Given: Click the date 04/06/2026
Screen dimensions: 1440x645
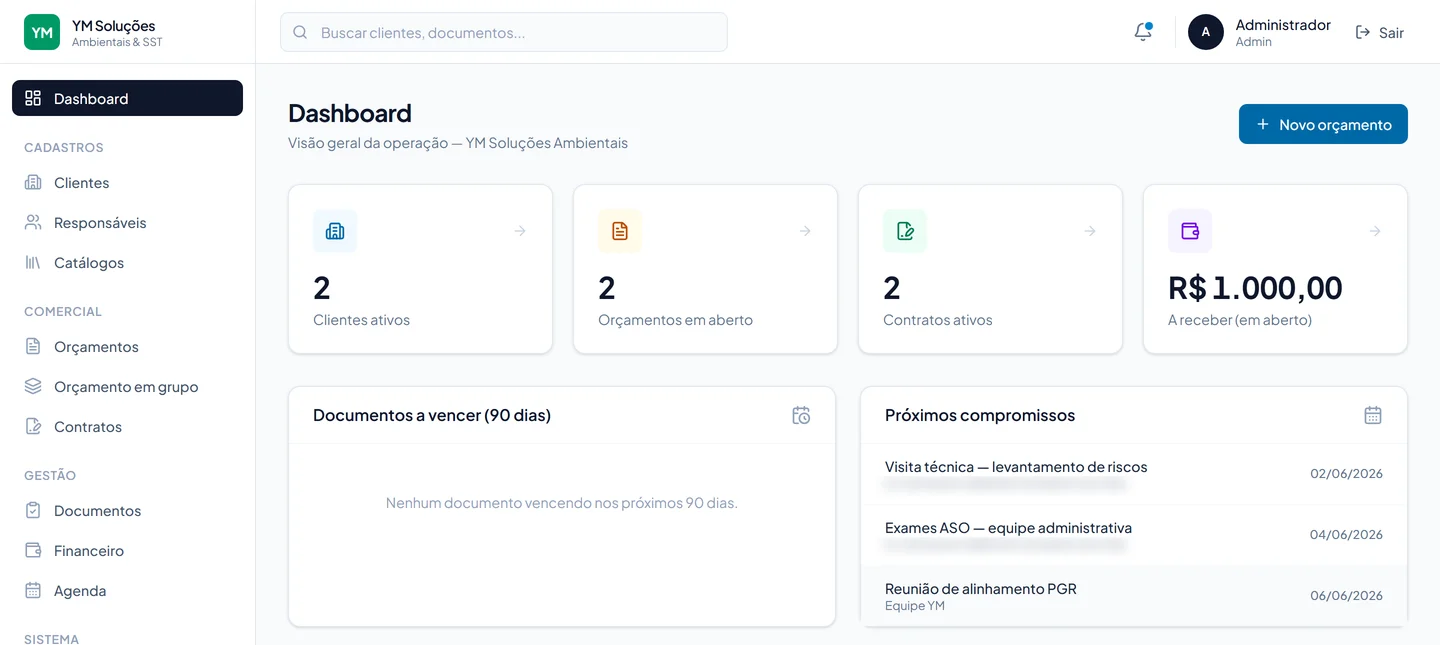Looking at the screenshot, I should coord(1346,535).
